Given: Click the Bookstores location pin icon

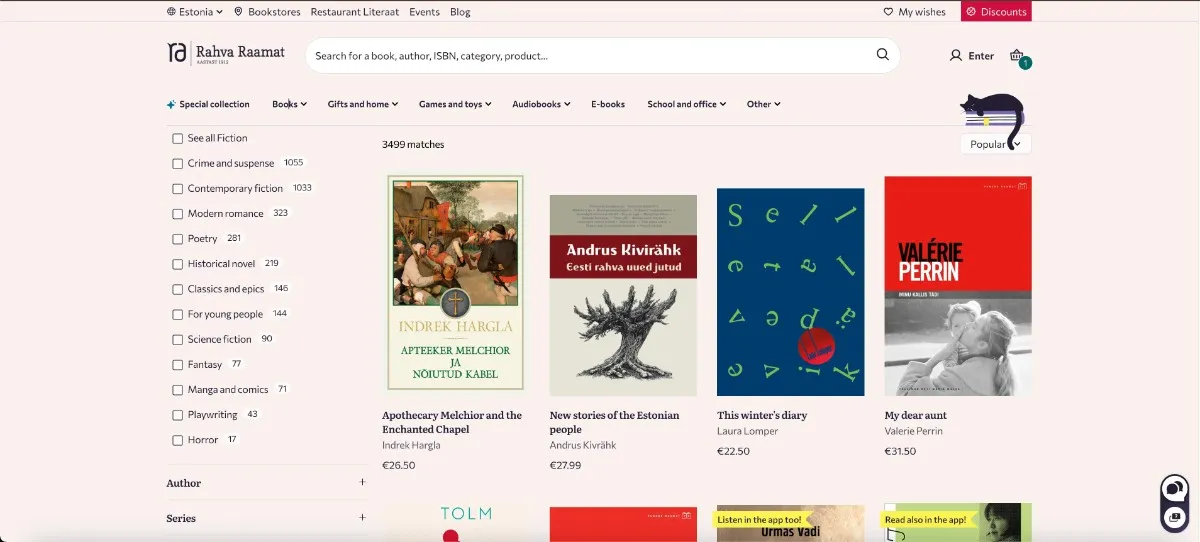Looking at the screenshot, I should tap(239, 12).
